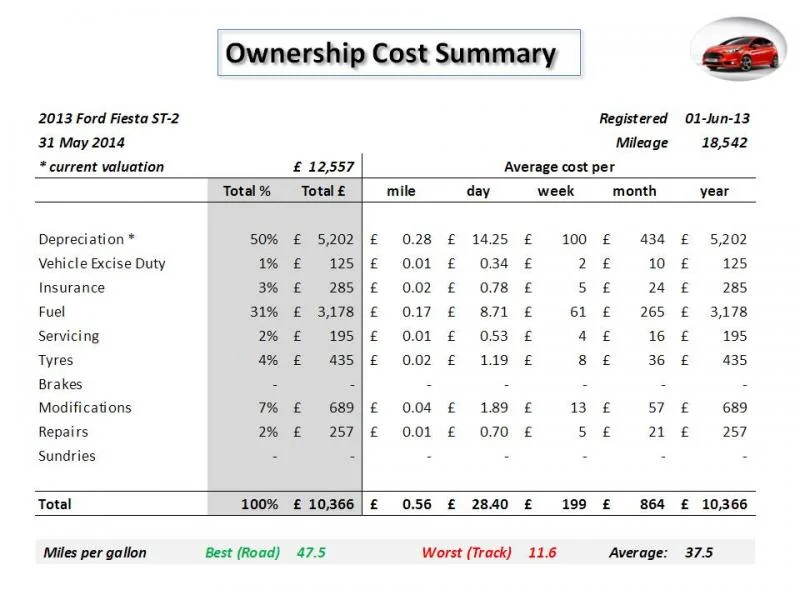The width and height of the screenshot is (800, 600).
Task: Click the Total row 10,366 yearly cost
Action: click(724, 504)
